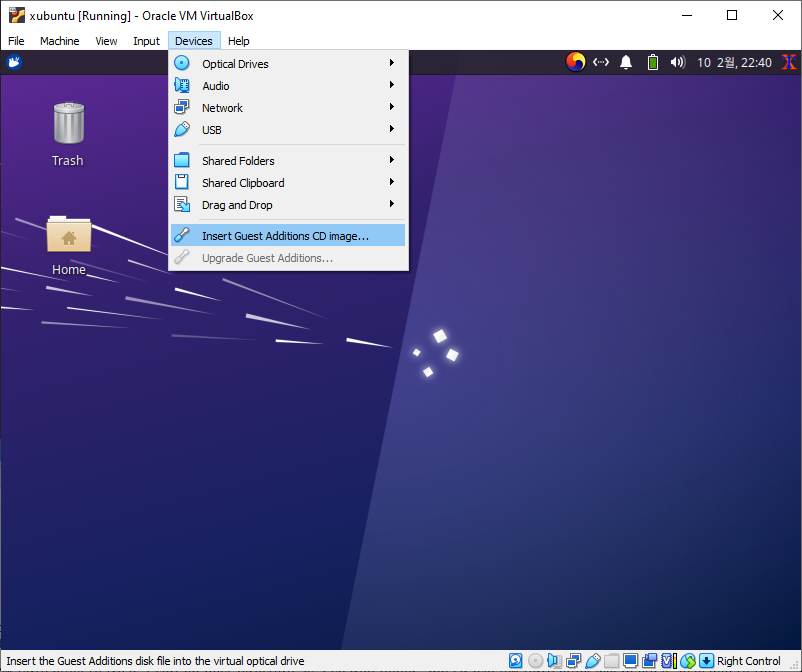
Task: Click the USB status bar indicator
Action: click(x=592, y=660)
